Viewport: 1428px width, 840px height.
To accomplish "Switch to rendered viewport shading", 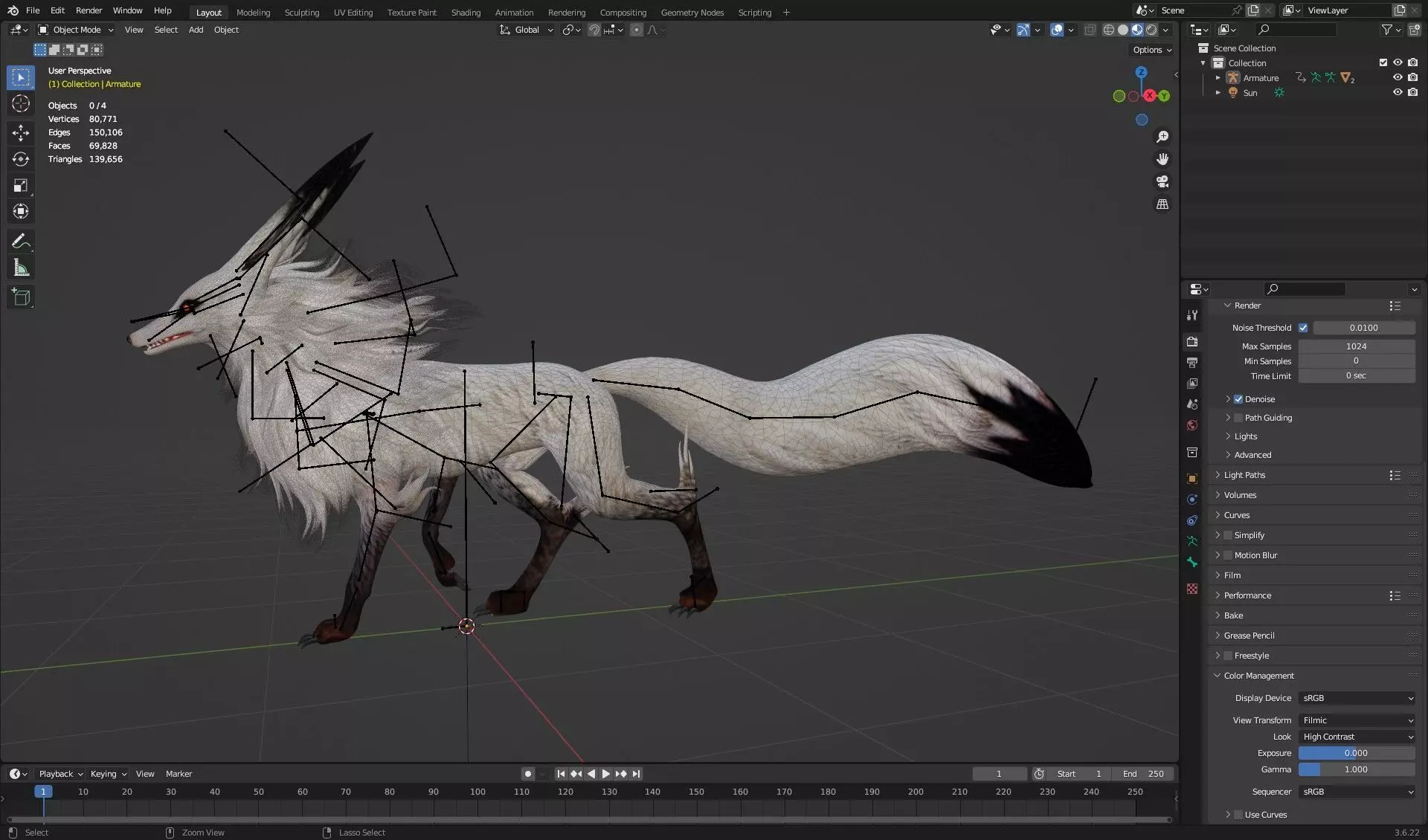I will click(1151, 30).
